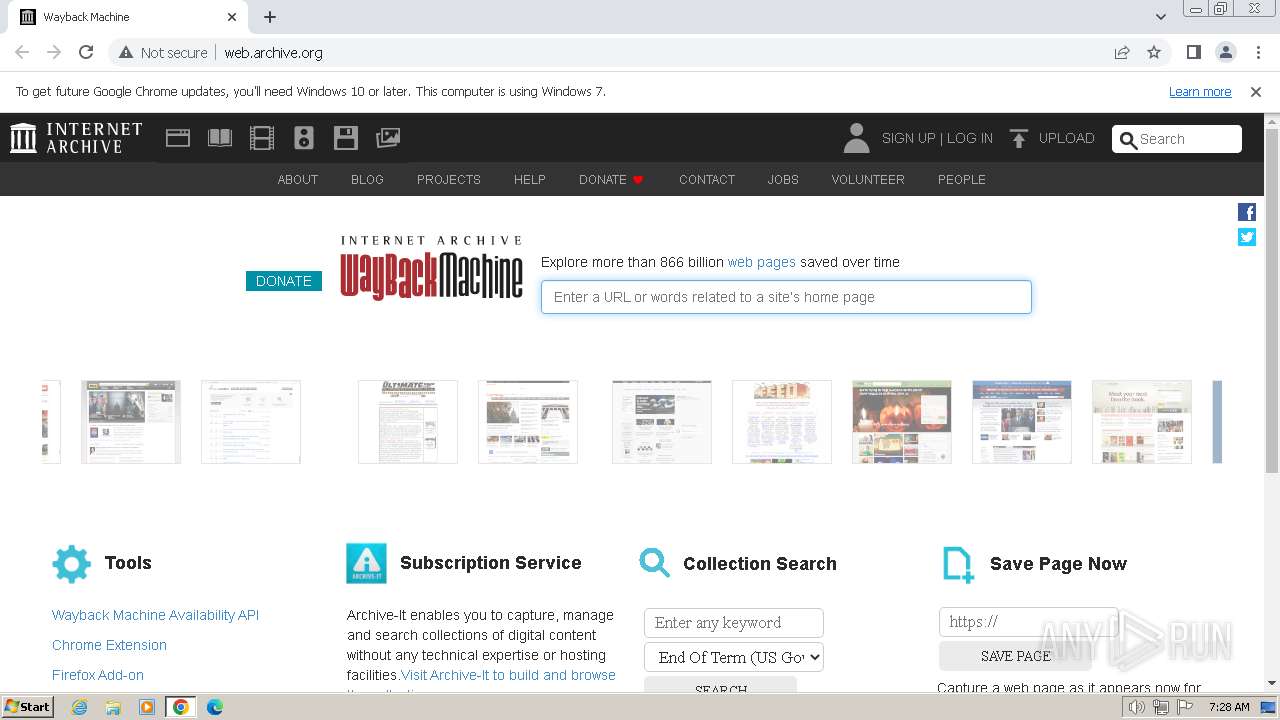Open Chrome profile menu
1280x720 pixels.
coord(1226,52)
